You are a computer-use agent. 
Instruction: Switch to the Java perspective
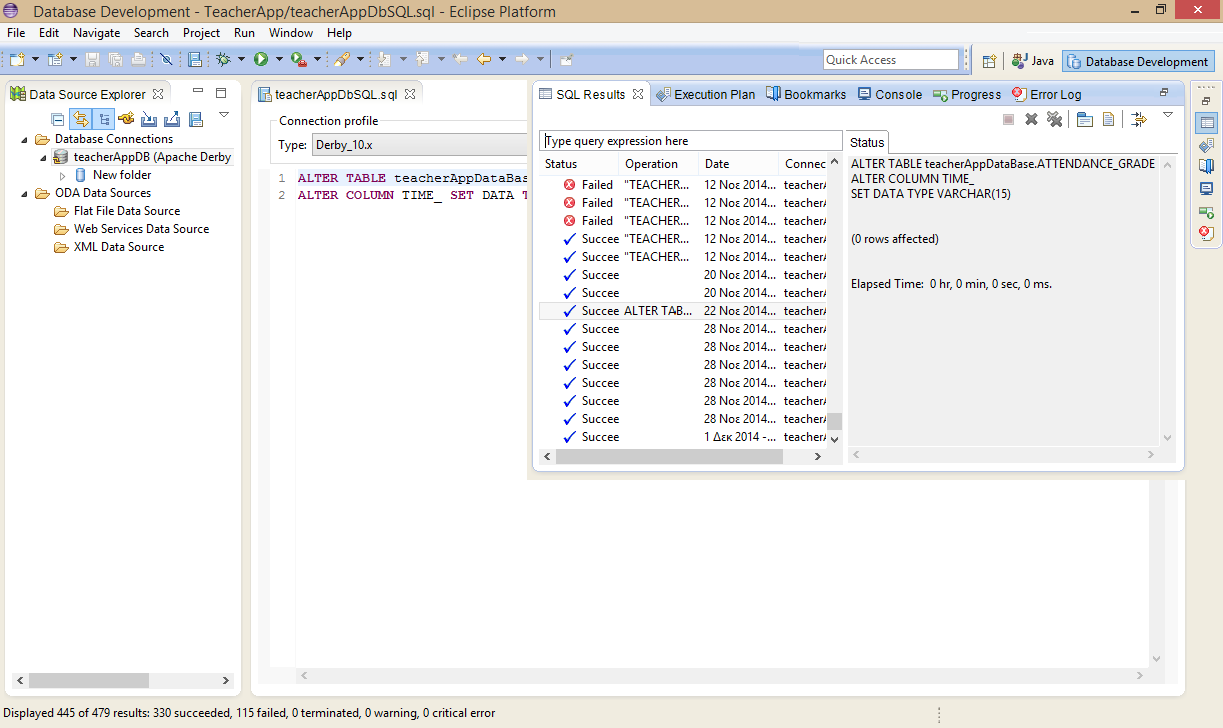click(1033, 61)
